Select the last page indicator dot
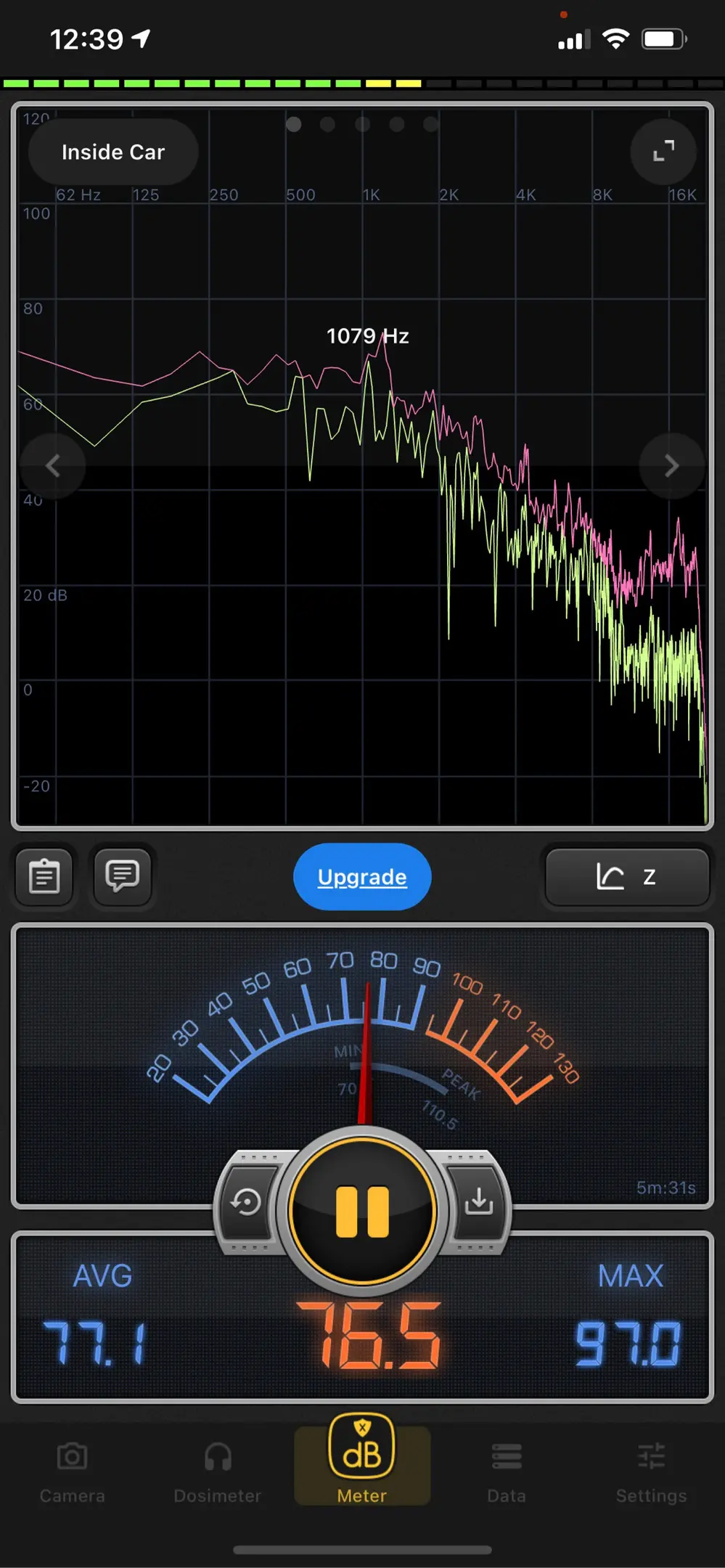 point(431,124)
